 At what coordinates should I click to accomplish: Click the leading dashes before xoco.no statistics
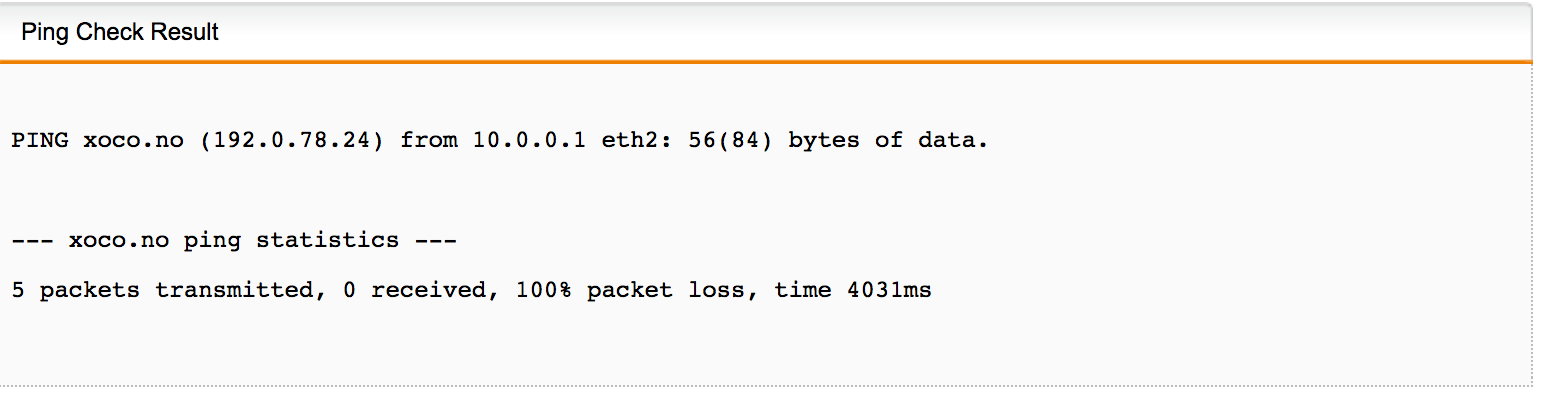click(x=33, y=240)
